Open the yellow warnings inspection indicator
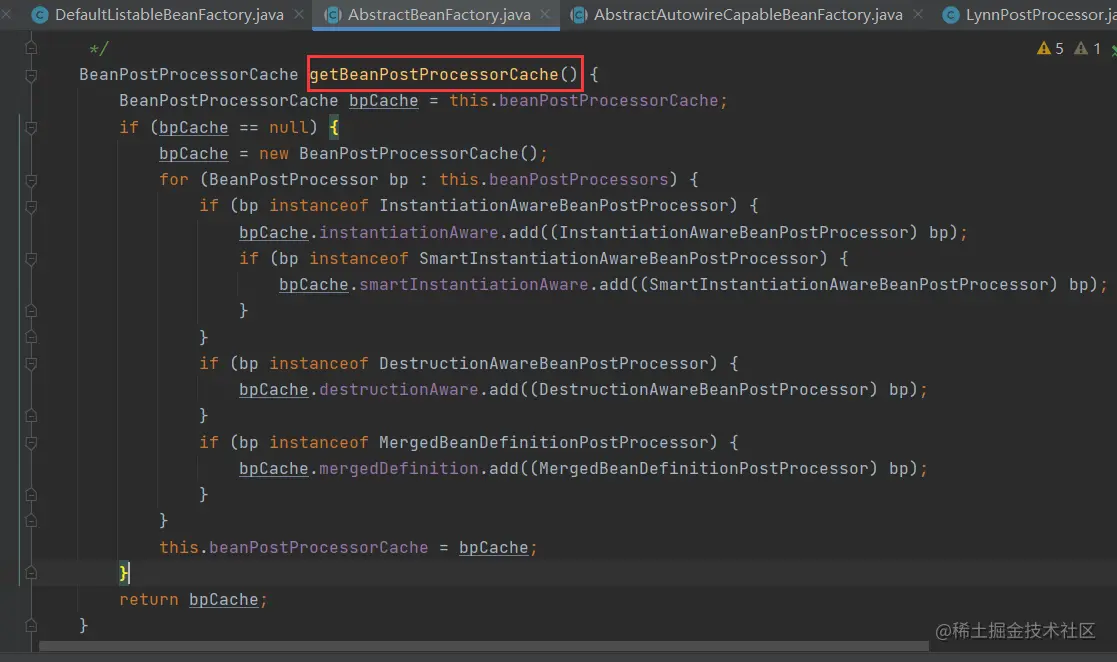 pyautogui.click(x=1050, y=48)
